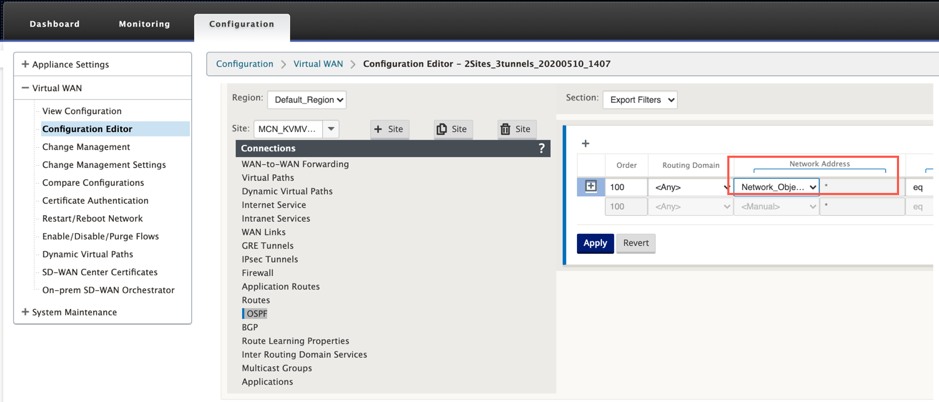The width and height of the screenshot is (939, 402).
Task: Click the Site name MCN_KVMV field
Action: click(x=289, y=129)
